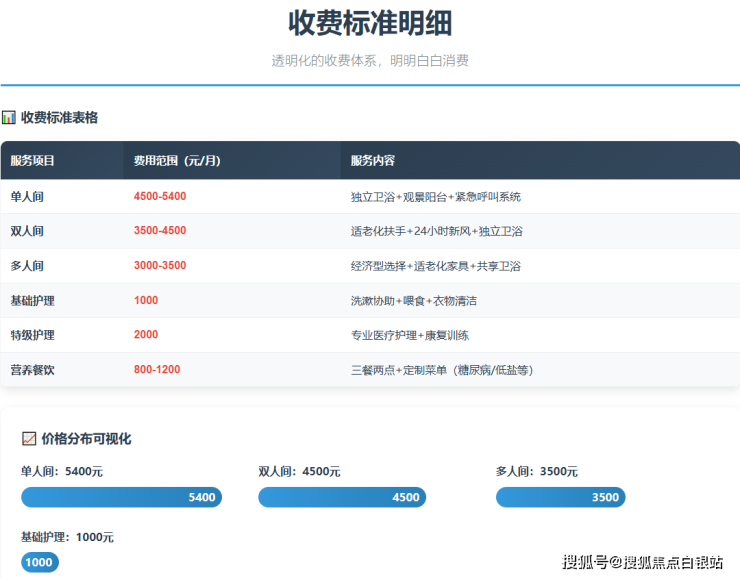Click the 双人间 row label in table
Screen dimensions: 740x578
click(27, 231)
